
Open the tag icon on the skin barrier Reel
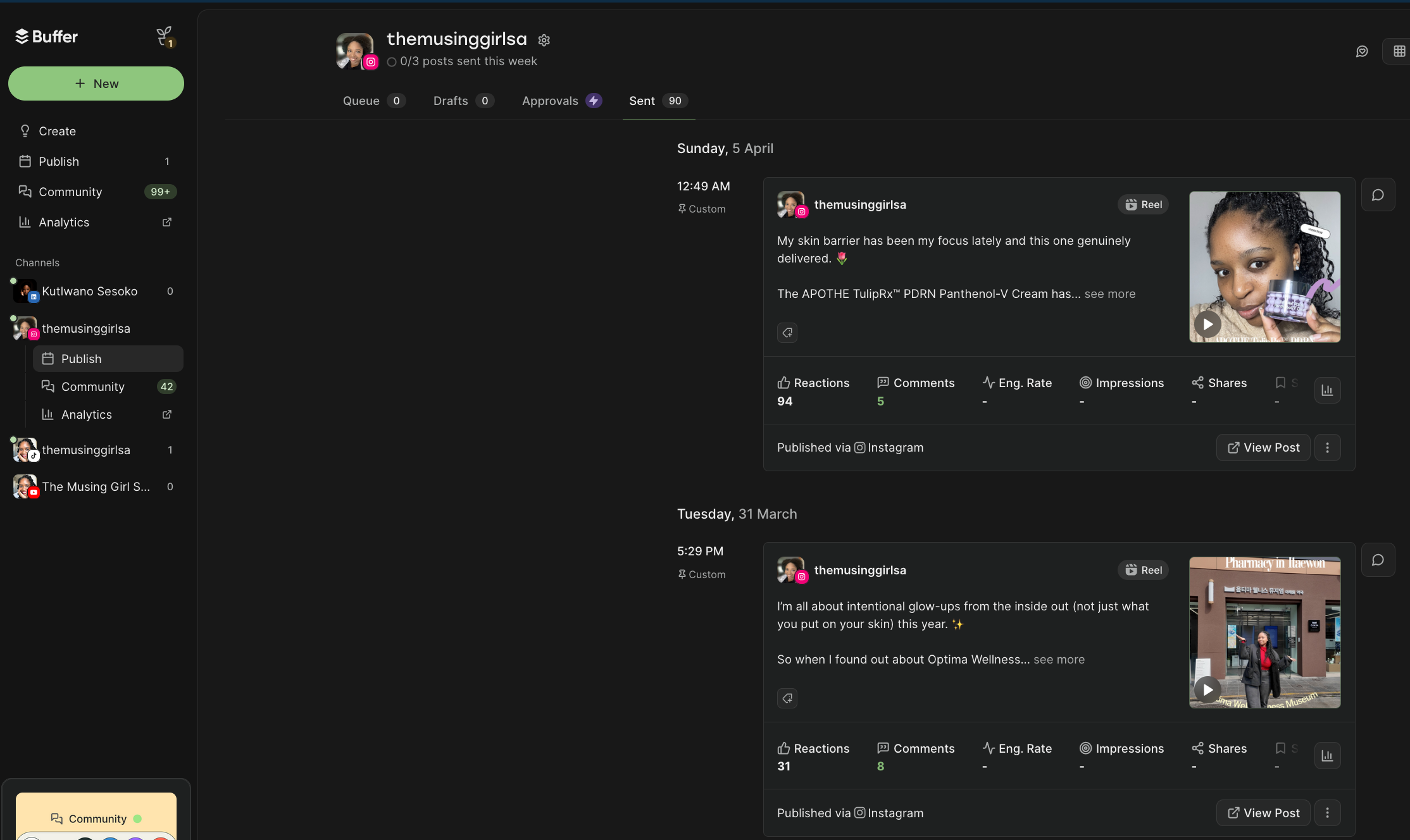tap(787, 332)
